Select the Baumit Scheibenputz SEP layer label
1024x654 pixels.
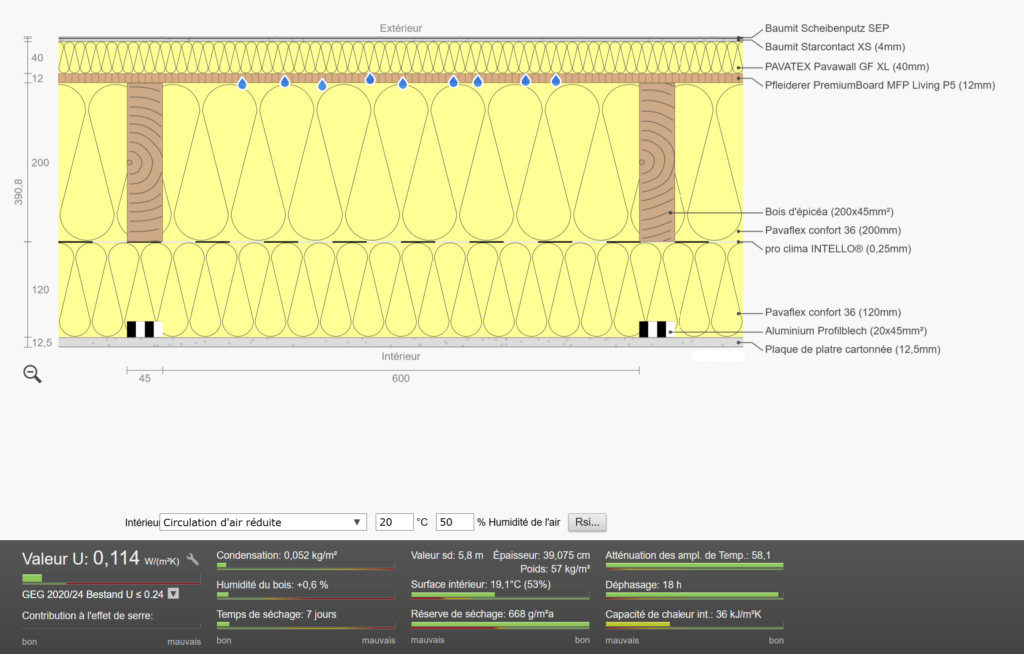coord(826,29)
